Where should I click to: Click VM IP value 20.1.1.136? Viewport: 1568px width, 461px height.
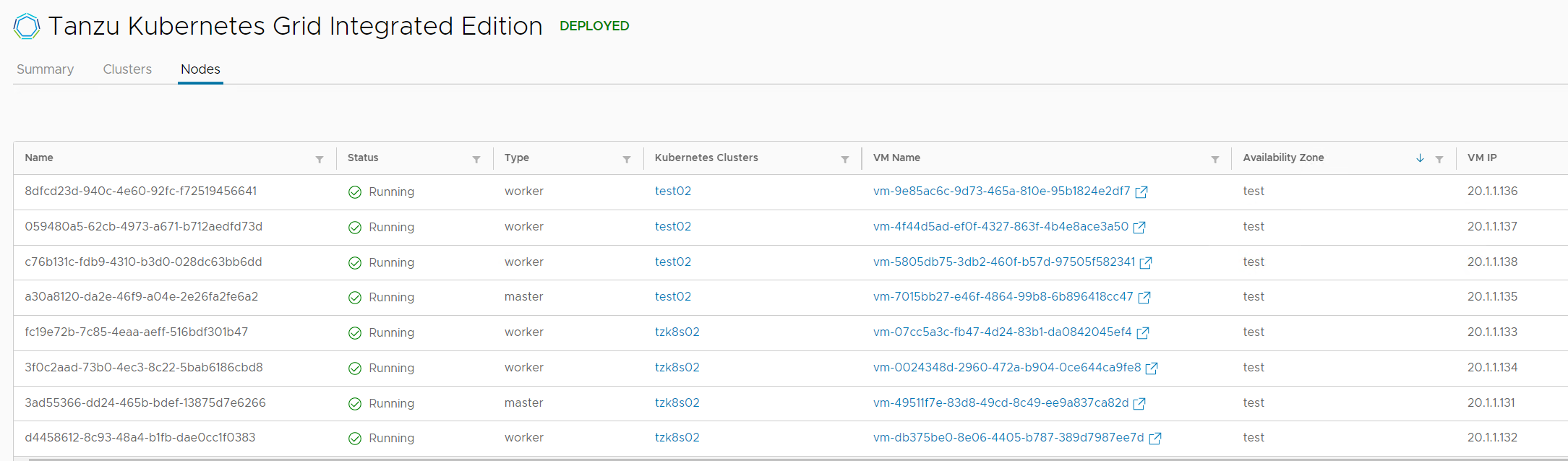1493,191
